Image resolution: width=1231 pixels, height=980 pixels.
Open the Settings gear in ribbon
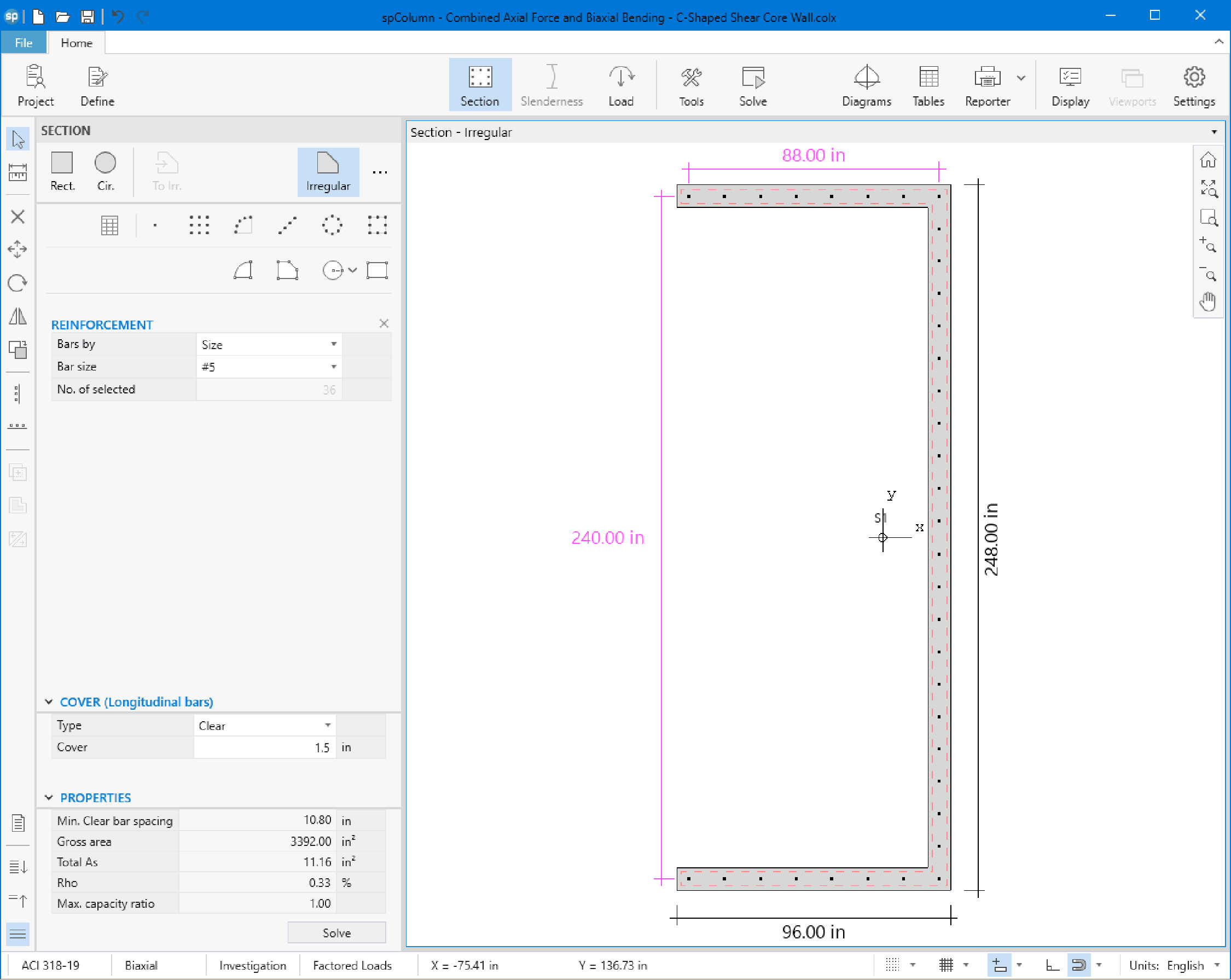(1194, 86)
